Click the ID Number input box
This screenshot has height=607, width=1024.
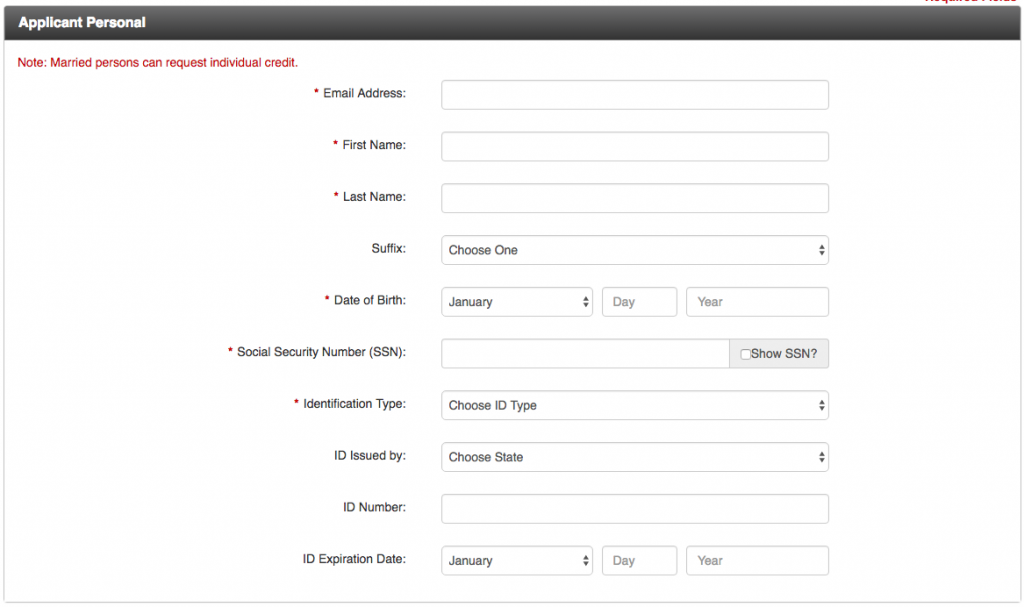coord(635,509)
